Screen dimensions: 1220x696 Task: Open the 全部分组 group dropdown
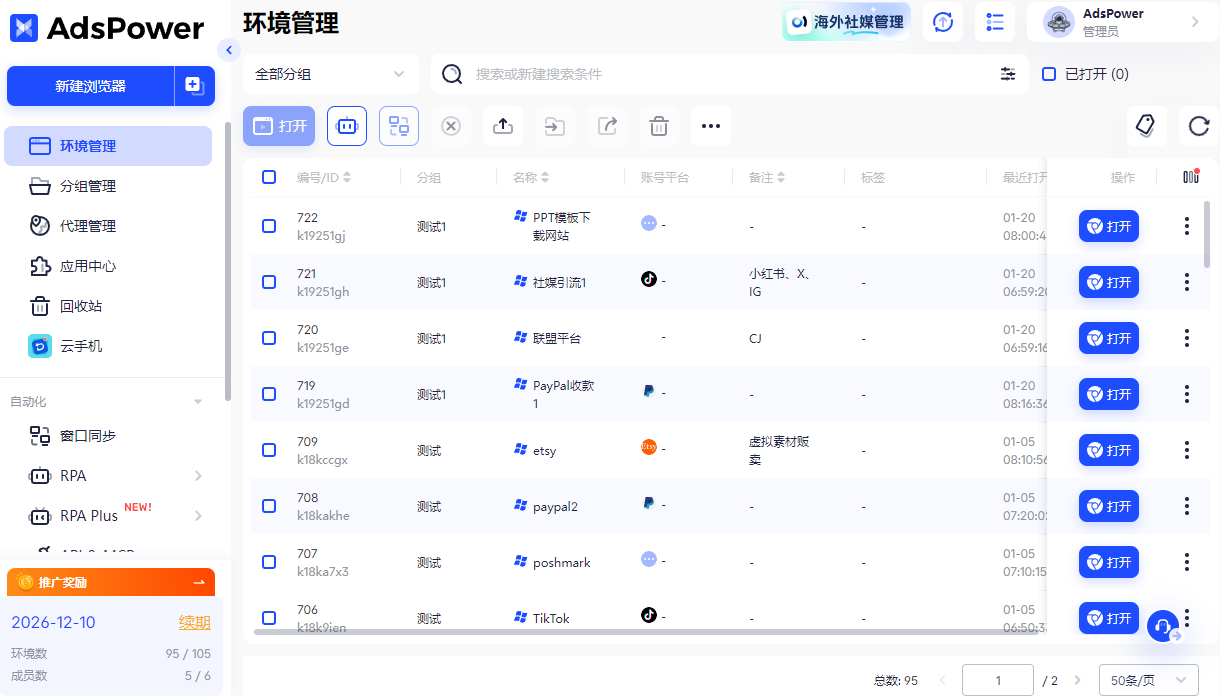330,73
